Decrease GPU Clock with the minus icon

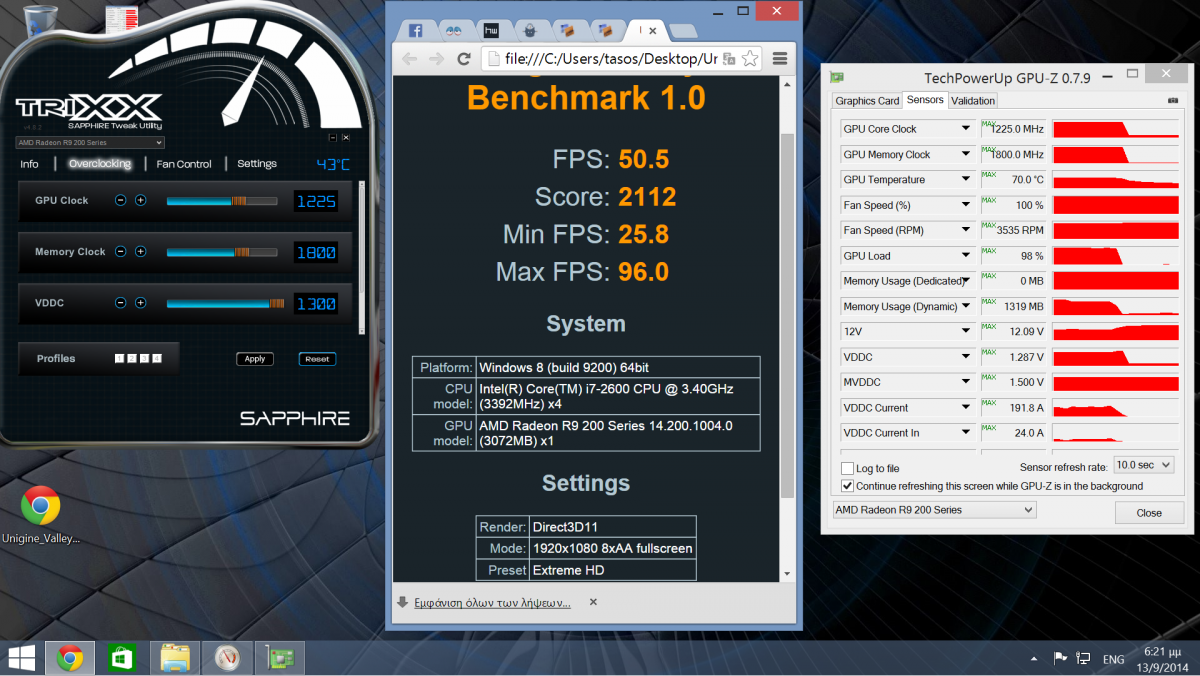pyautogui.click(x=121, y=200)
